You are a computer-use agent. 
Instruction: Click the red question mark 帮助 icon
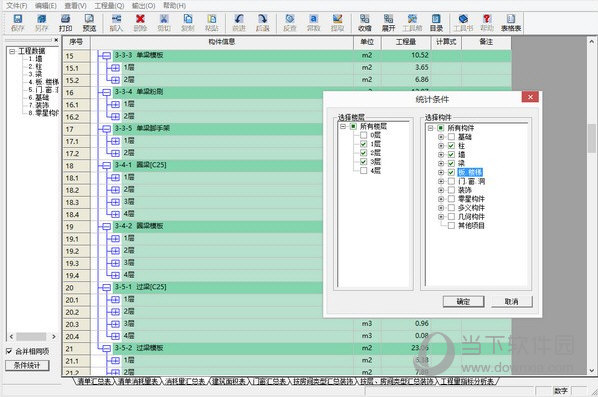point(487,23)
